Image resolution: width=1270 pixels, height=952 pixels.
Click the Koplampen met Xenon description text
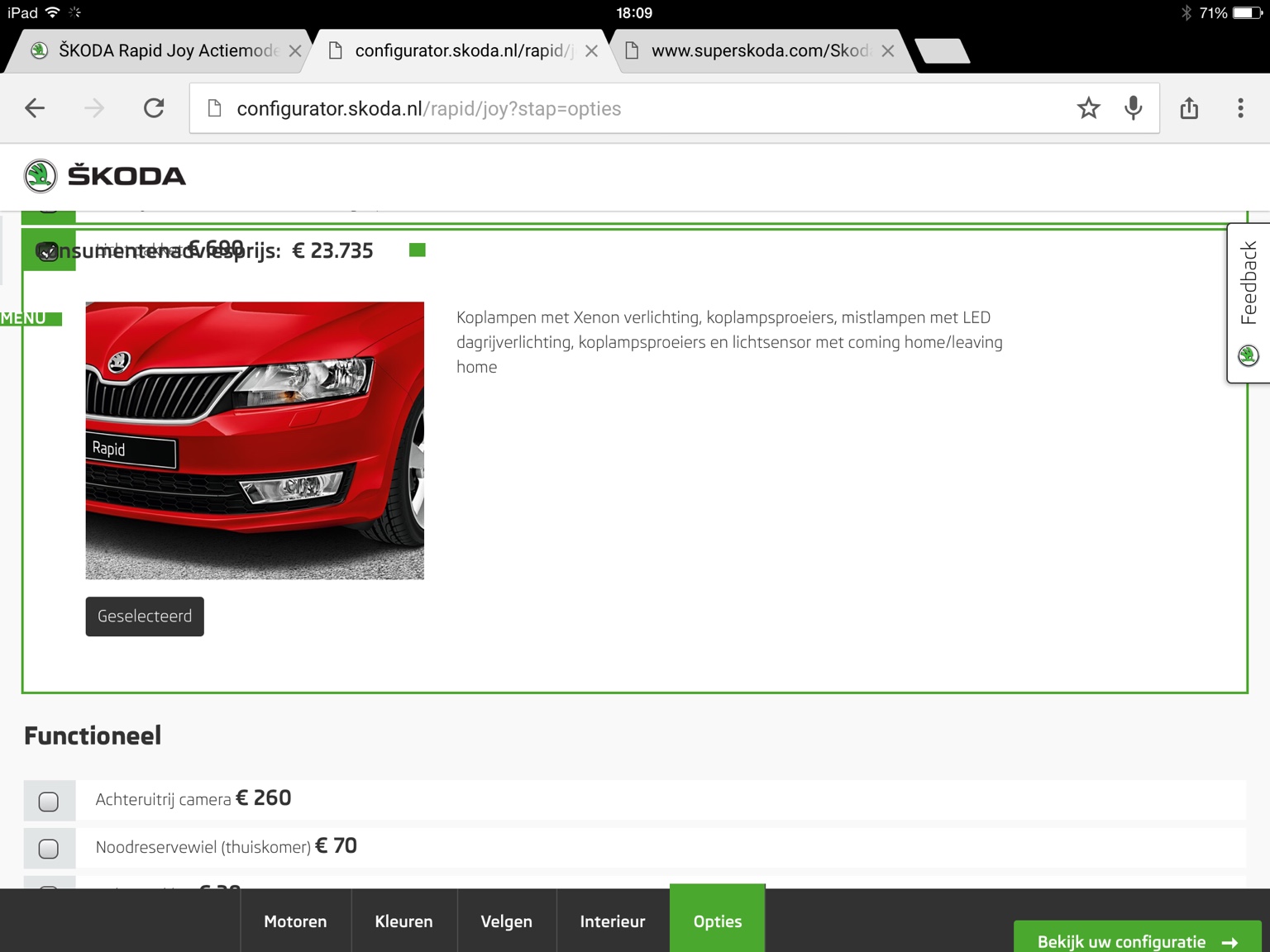point(729,342)
